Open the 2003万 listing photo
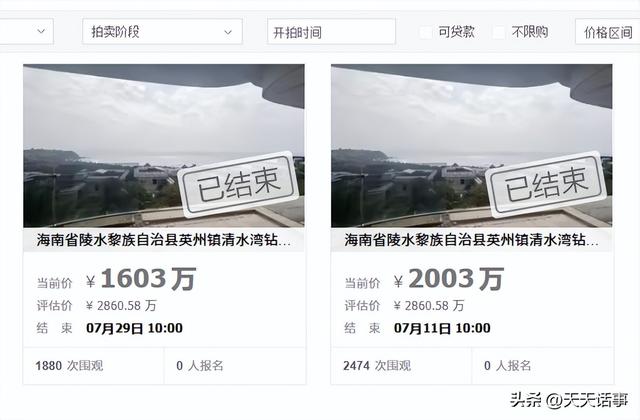640x420 pixels. coord(471,145)
